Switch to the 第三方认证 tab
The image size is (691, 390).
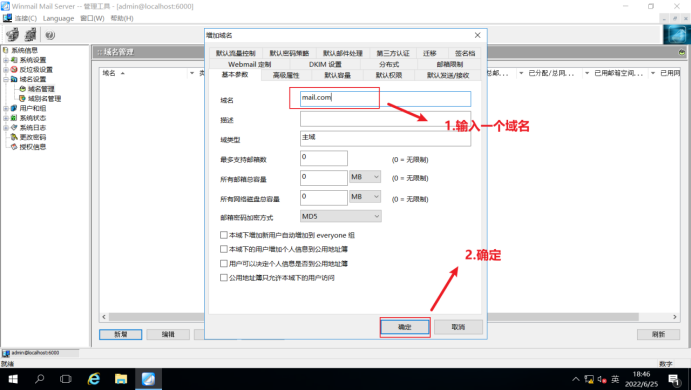393,53
